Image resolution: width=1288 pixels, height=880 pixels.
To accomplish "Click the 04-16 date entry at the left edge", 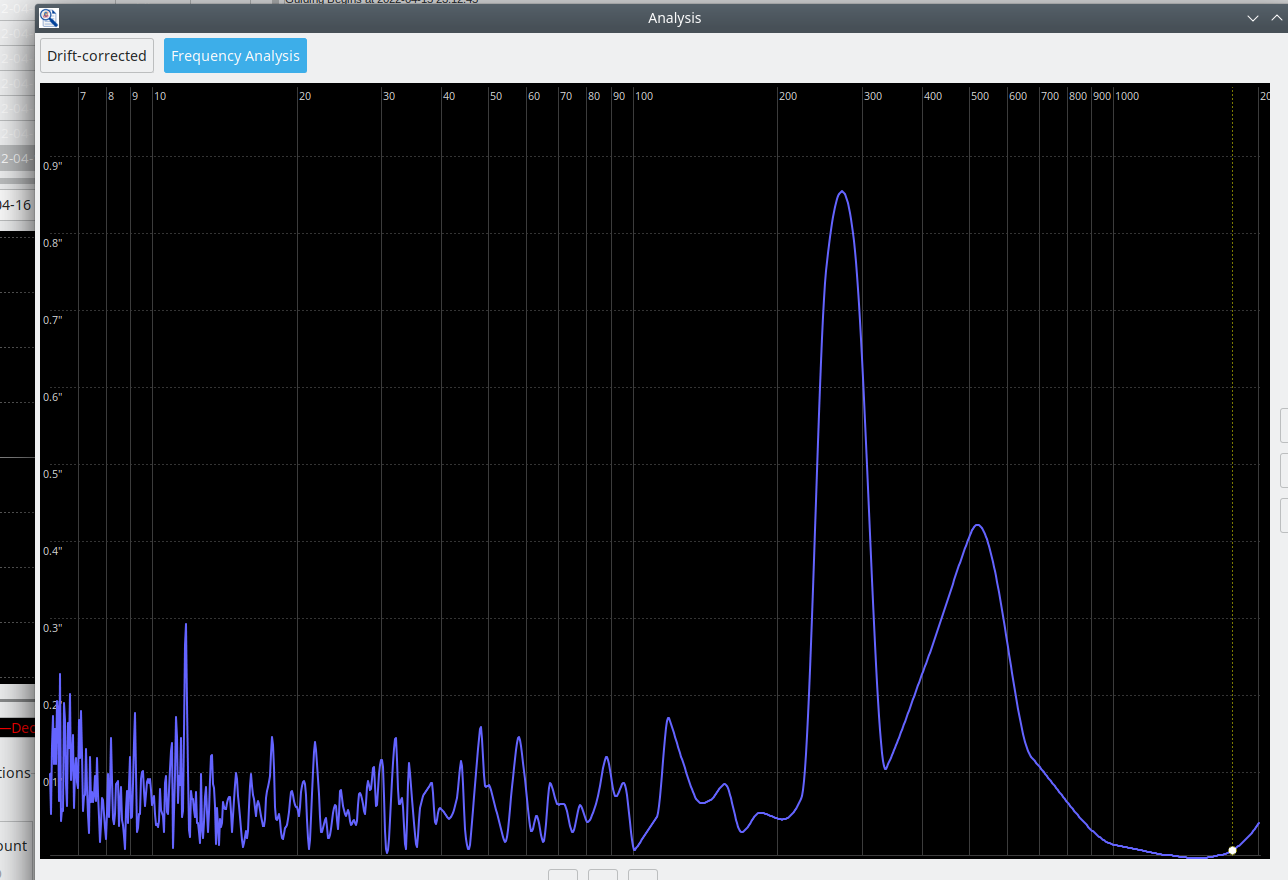I will click(16, 204).
